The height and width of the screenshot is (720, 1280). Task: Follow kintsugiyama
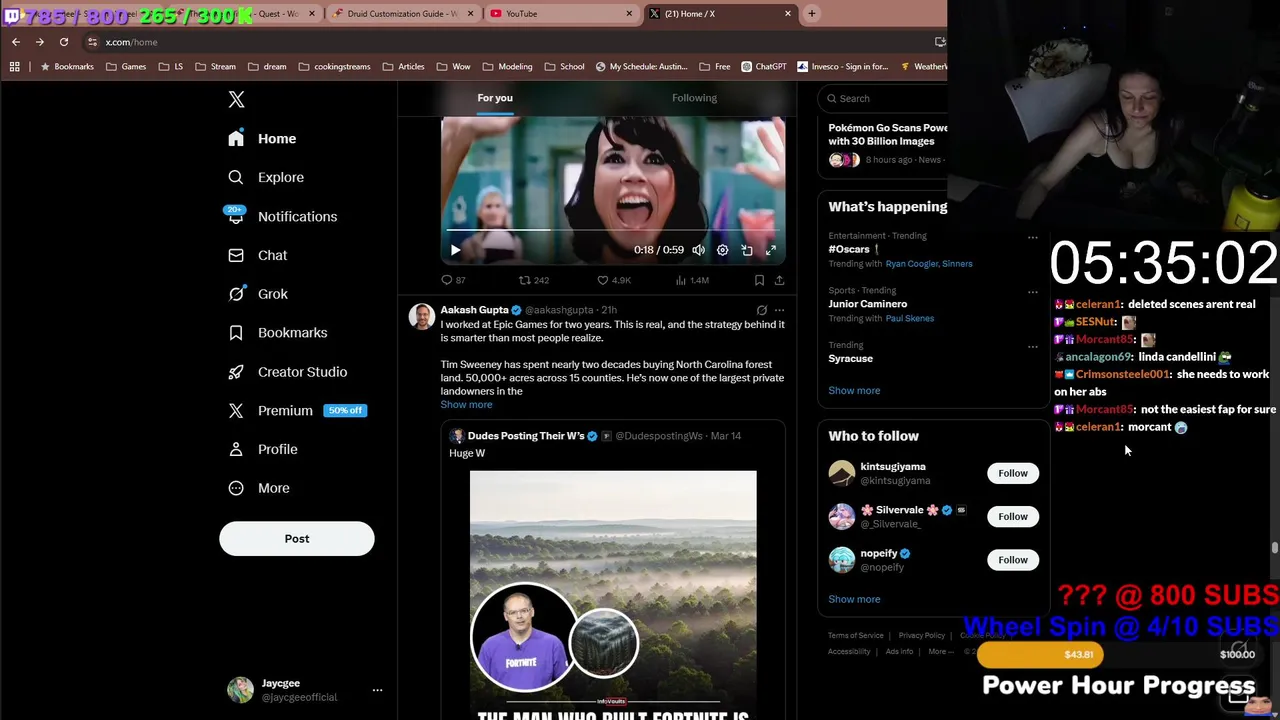tap(1012, 473)
